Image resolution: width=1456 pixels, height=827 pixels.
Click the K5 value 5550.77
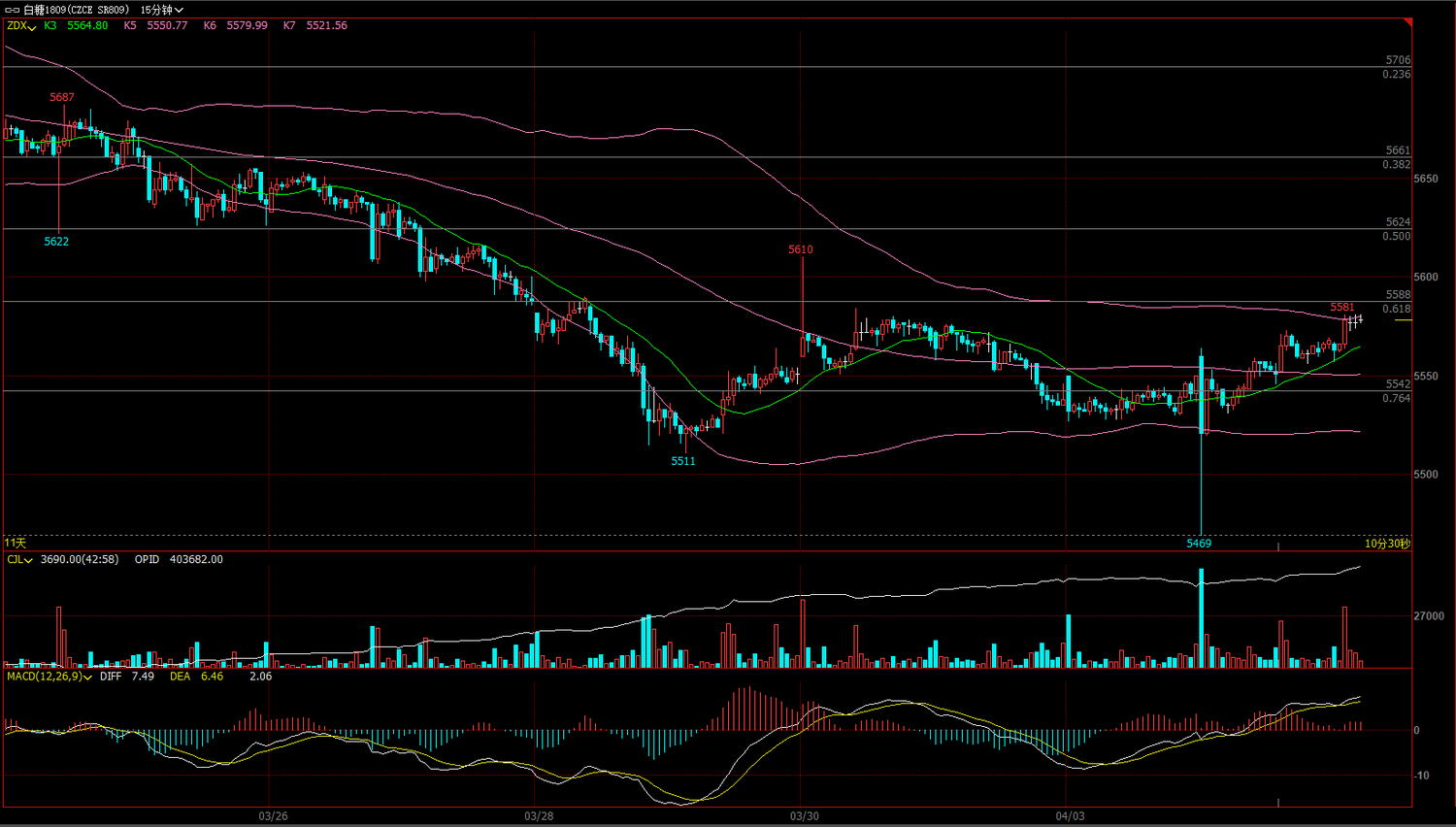pyautogui.click(x=167, y=26)
